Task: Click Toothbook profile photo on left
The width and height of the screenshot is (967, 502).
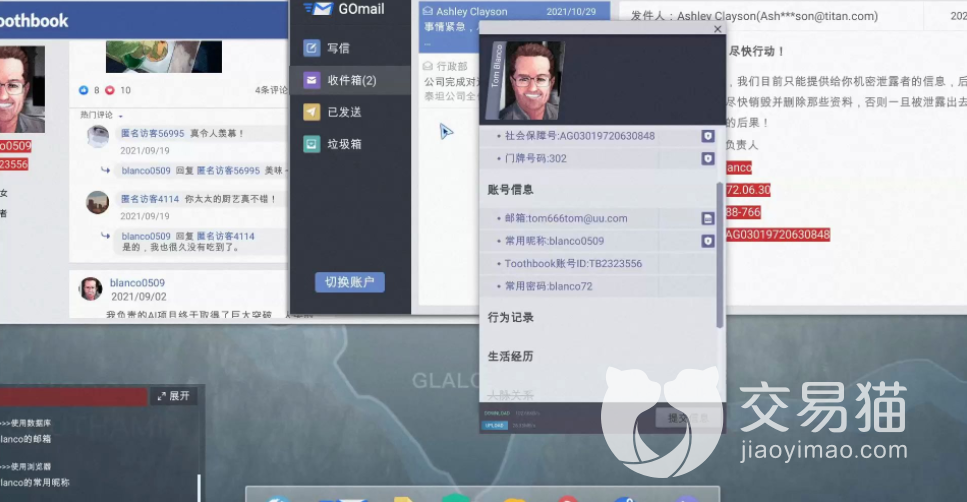Action: (x=22, y=89)
